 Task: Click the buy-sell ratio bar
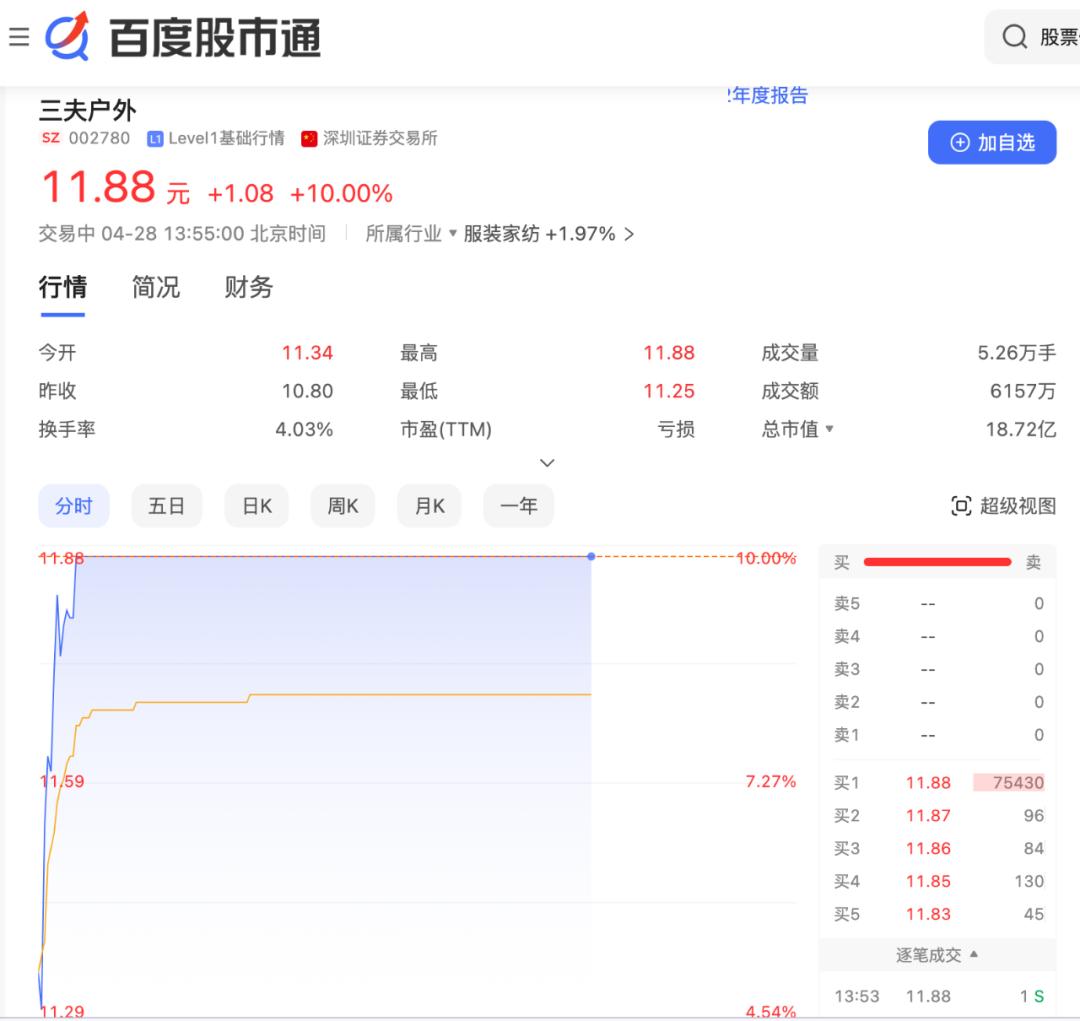coord(937,561)
